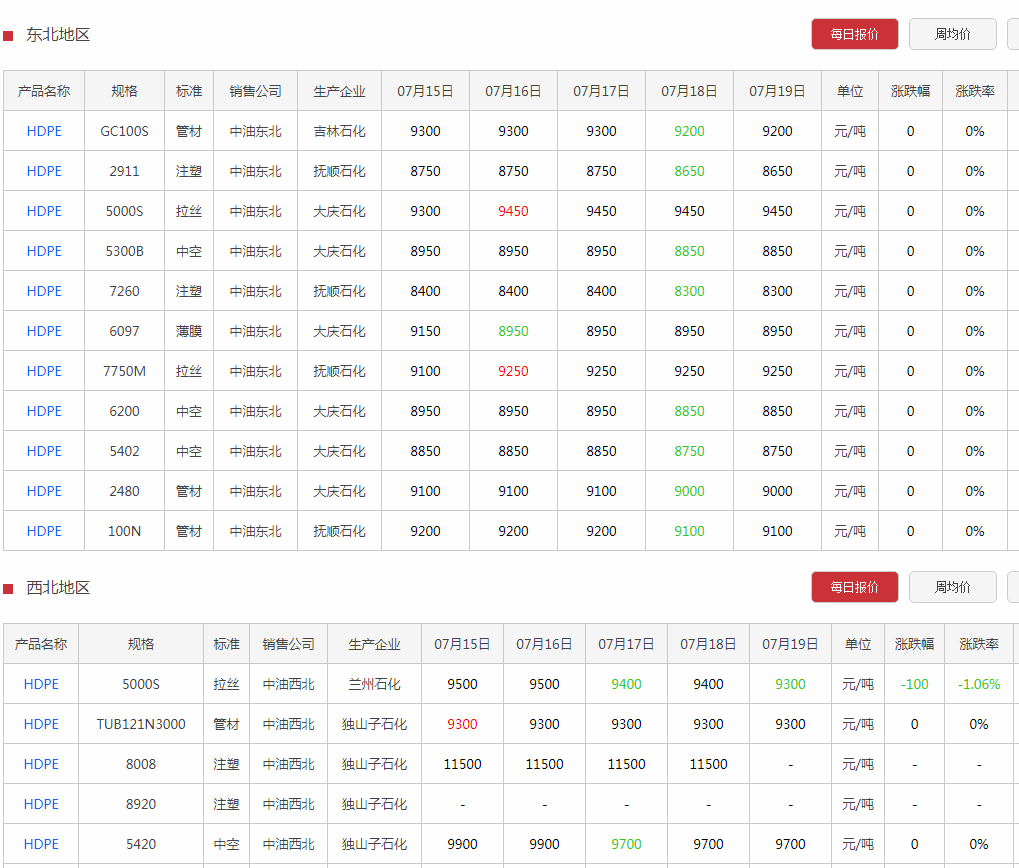Switch to 周均价 tab in 东北地区 section
Viewport: 1019px width, 868px height.
pos(953,34)
